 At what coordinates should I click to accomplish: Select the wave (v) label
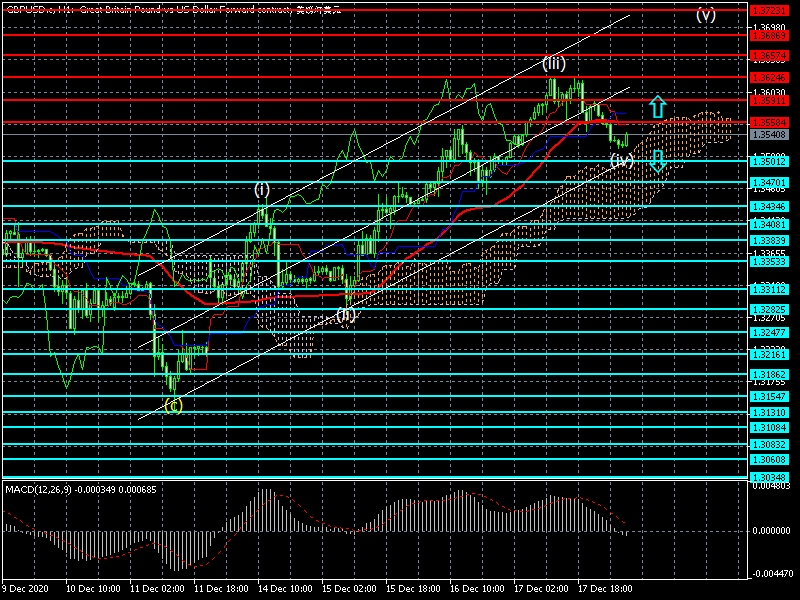tap(706, 14)
